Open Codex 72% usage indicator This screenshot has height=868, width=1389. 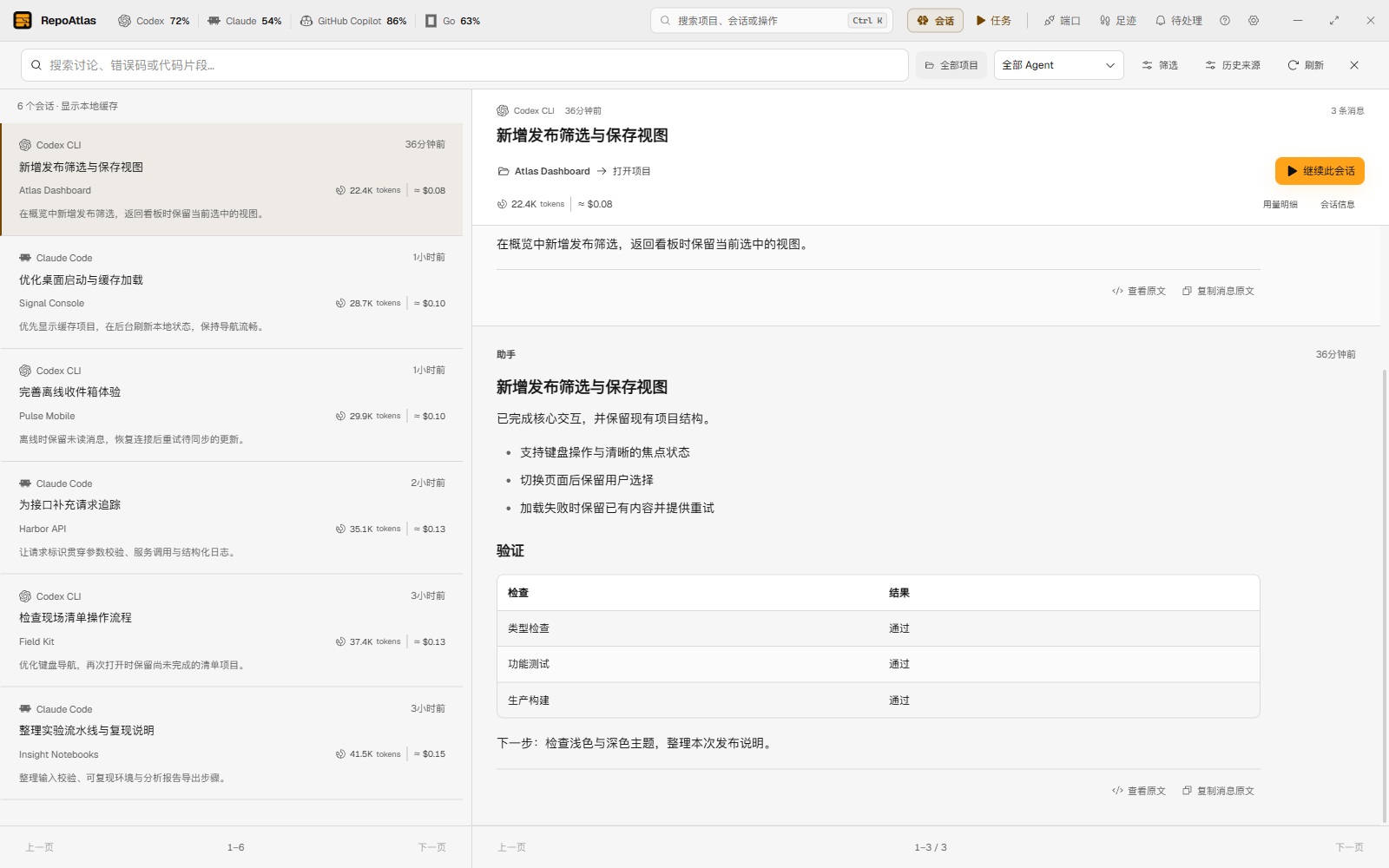coord(154,21)
